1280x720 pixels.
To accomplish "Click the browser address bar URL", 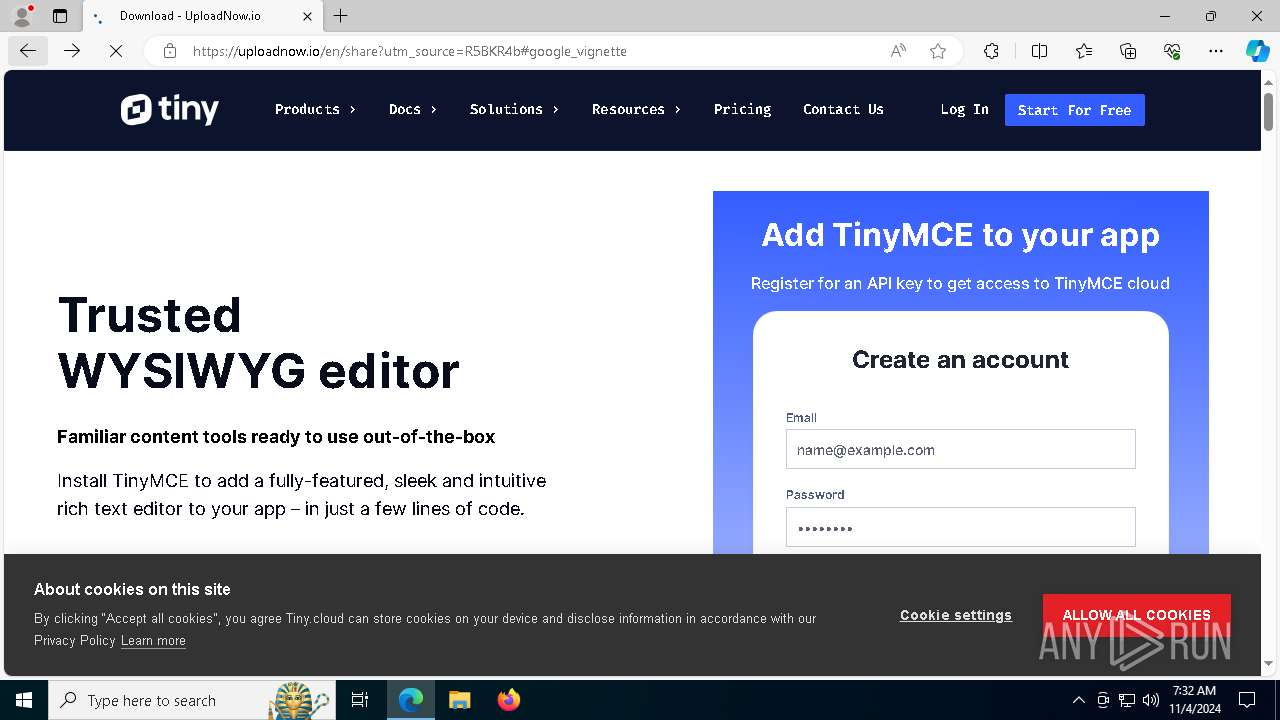I will click(x=410, y=51).
